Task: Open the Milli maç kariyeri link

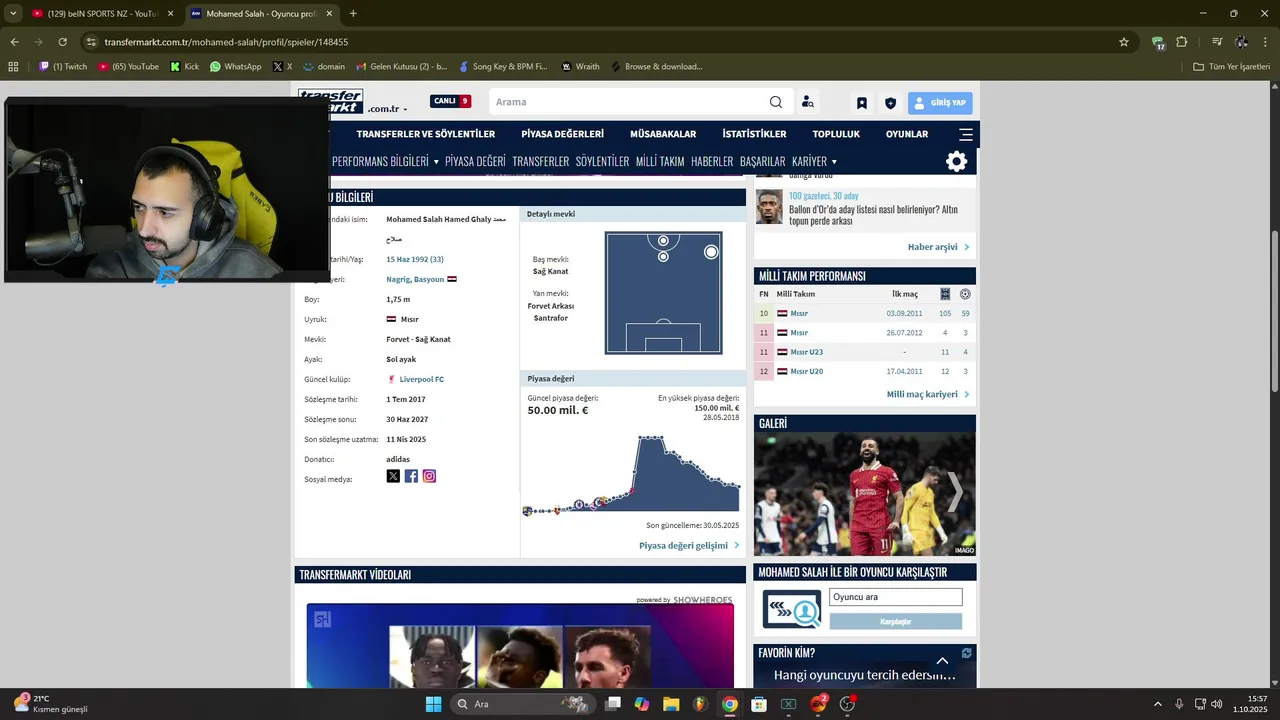Action: click(928, 394)
